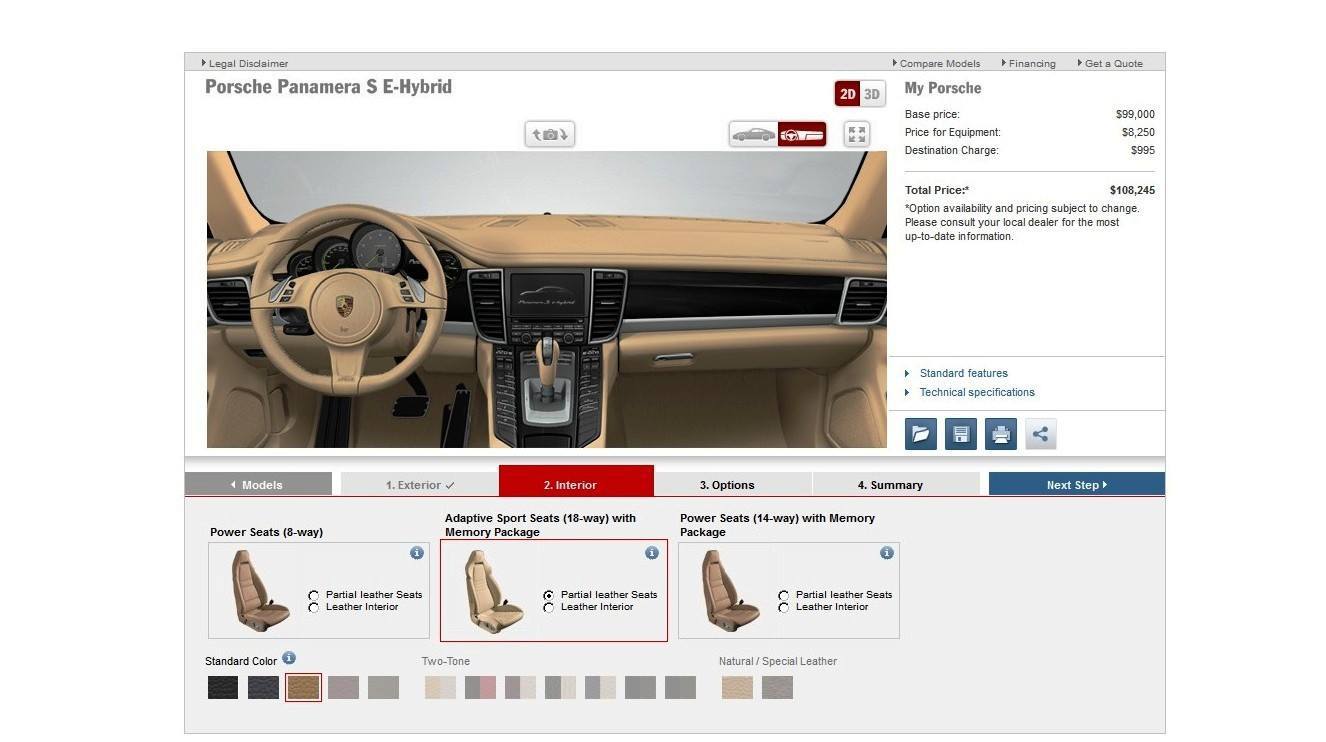Open info for Adaptive Sport Seats (18-way)
The height and width of the screenshot is (742, 1326).
tap(652, 553)
